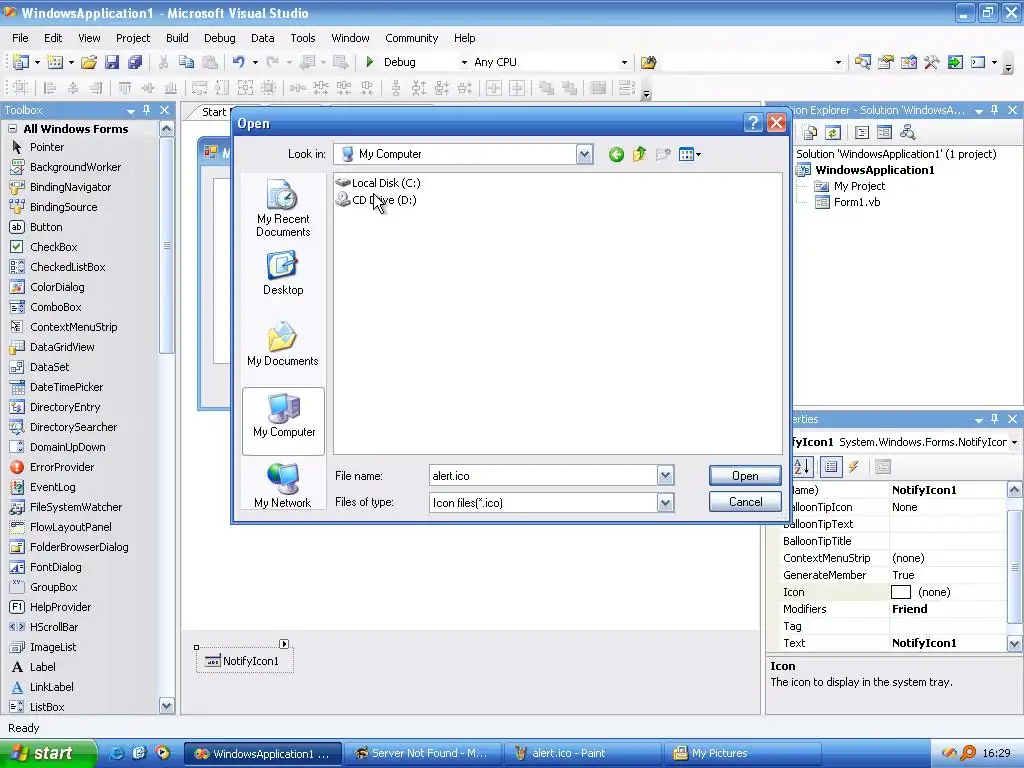Select WindowsApplication1 project node
The height and width of the screenshot is (768, 1024).
pyautogui.click(x=874, y=170)
